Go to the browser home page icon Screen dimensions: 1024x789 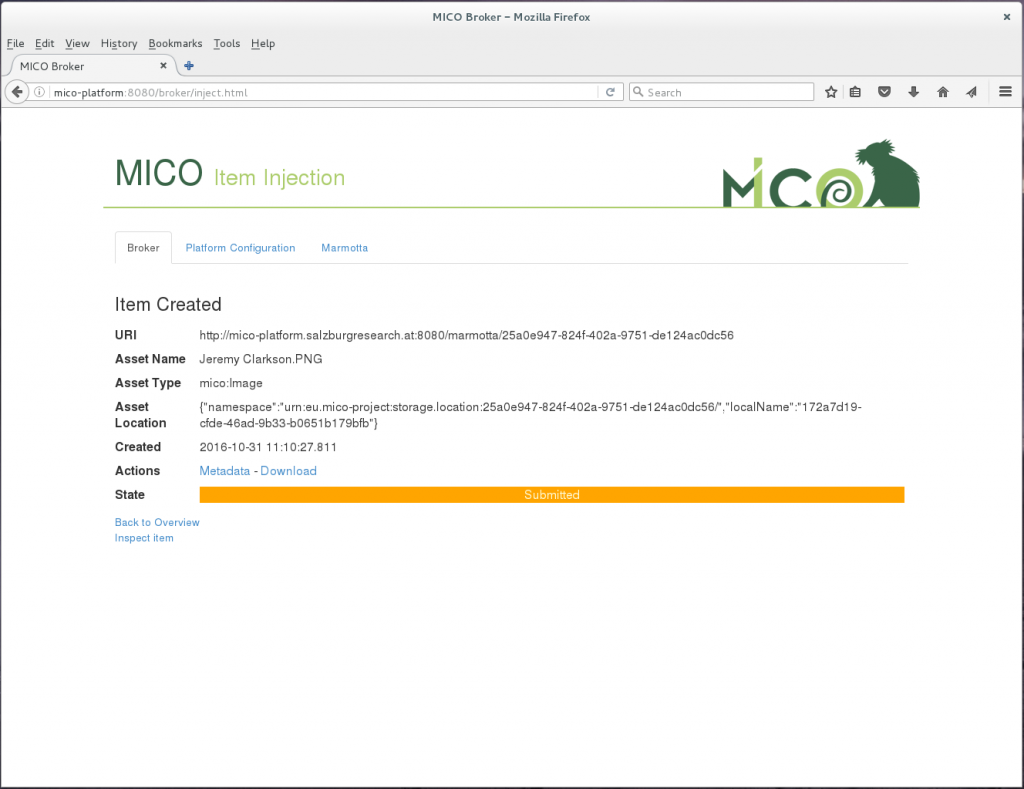point(942,91)
